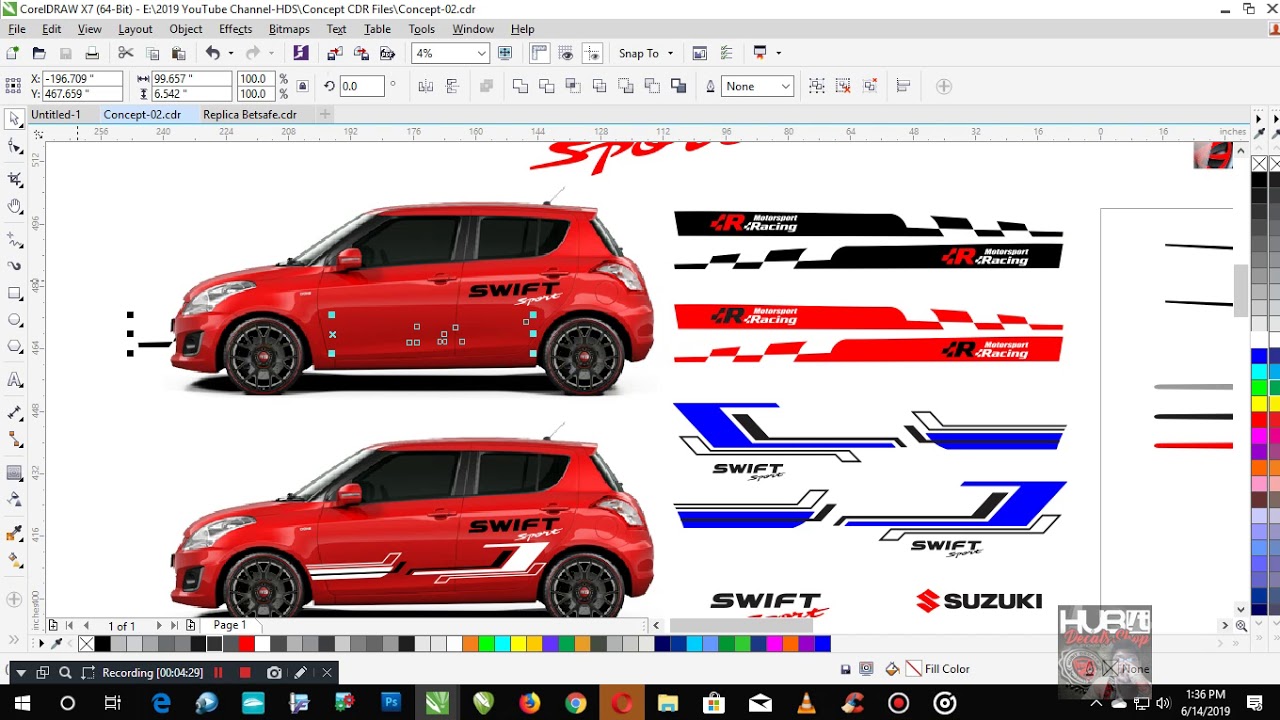This screenshot has width=1280, height=720.
Task: Toggle the Show Guidelines button
Action: [593, 53]
